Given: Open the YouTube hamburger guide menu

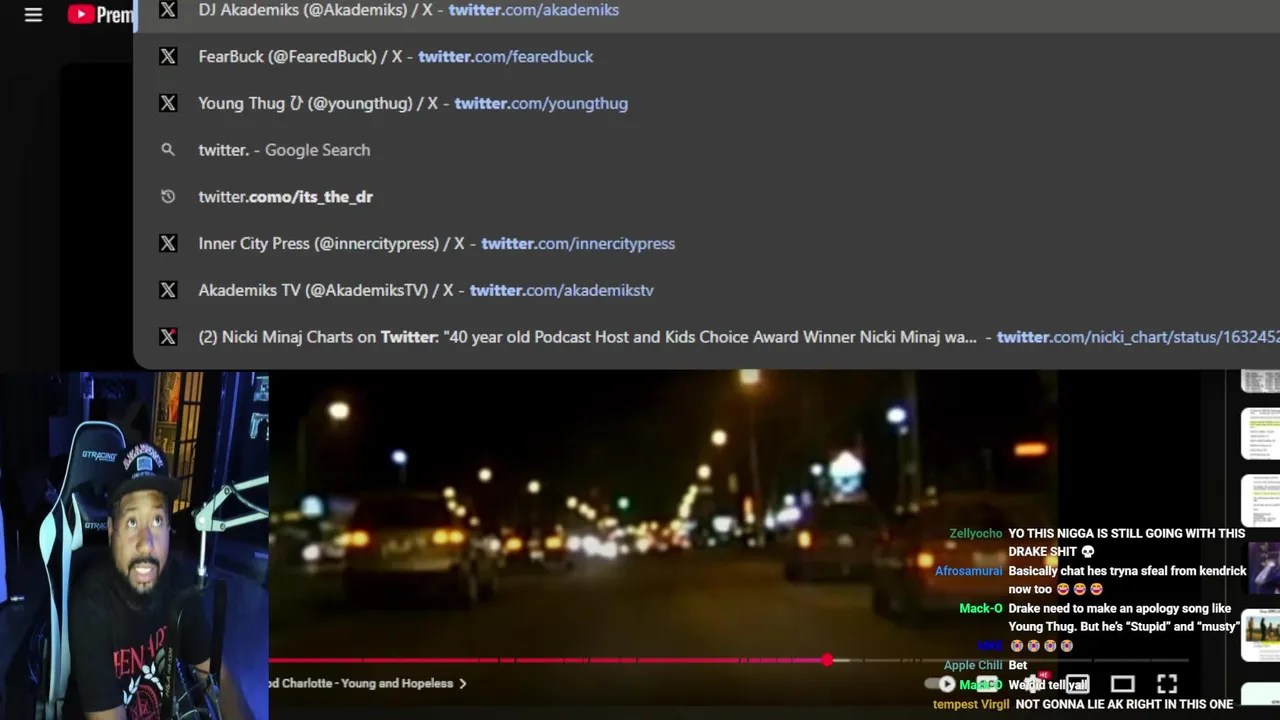Looking at the screenshot, I should [33, 15].
